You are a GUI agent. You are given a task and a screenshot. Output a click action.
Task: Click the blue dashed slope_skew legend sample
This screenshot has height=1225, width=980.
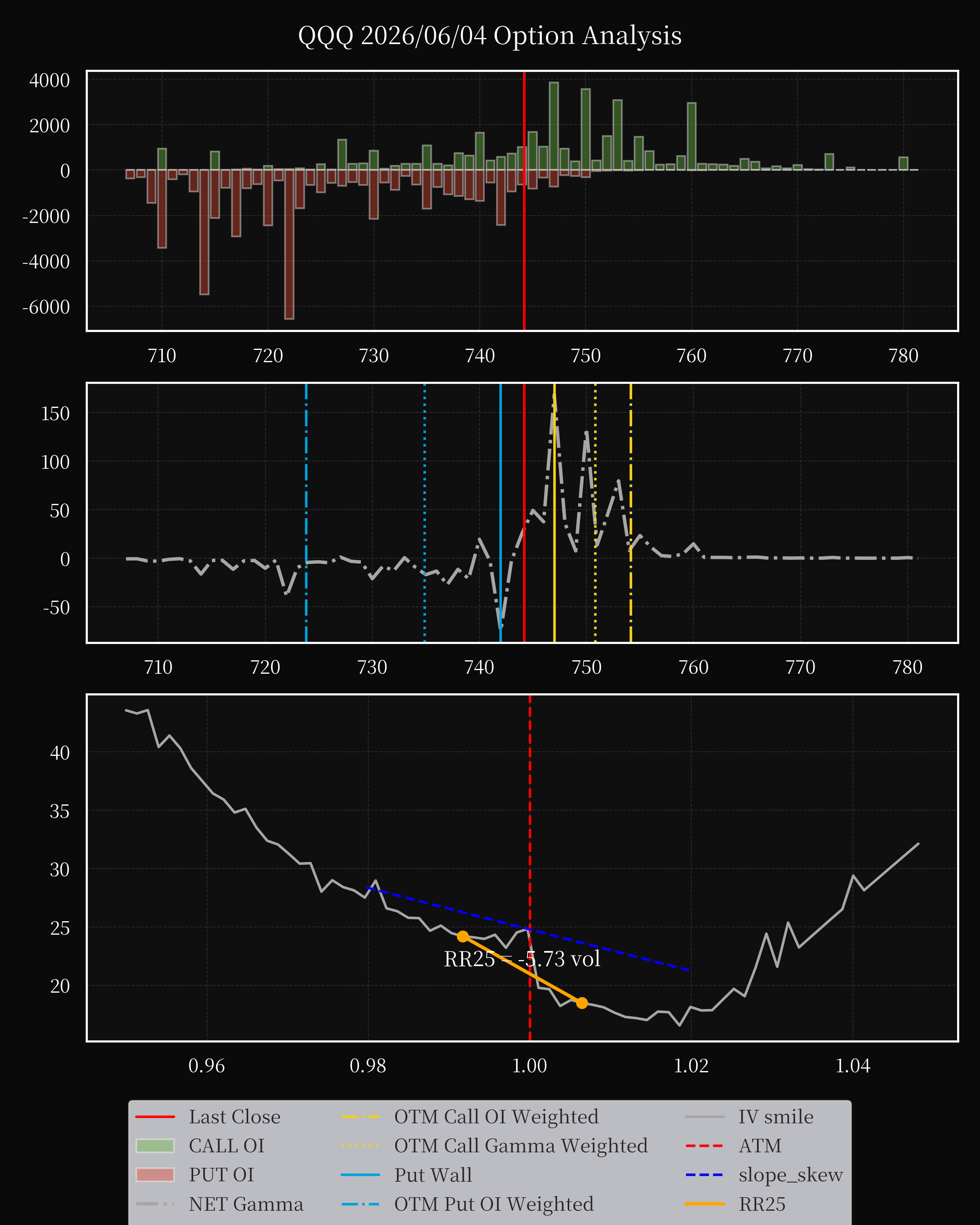click(704, 1175)
